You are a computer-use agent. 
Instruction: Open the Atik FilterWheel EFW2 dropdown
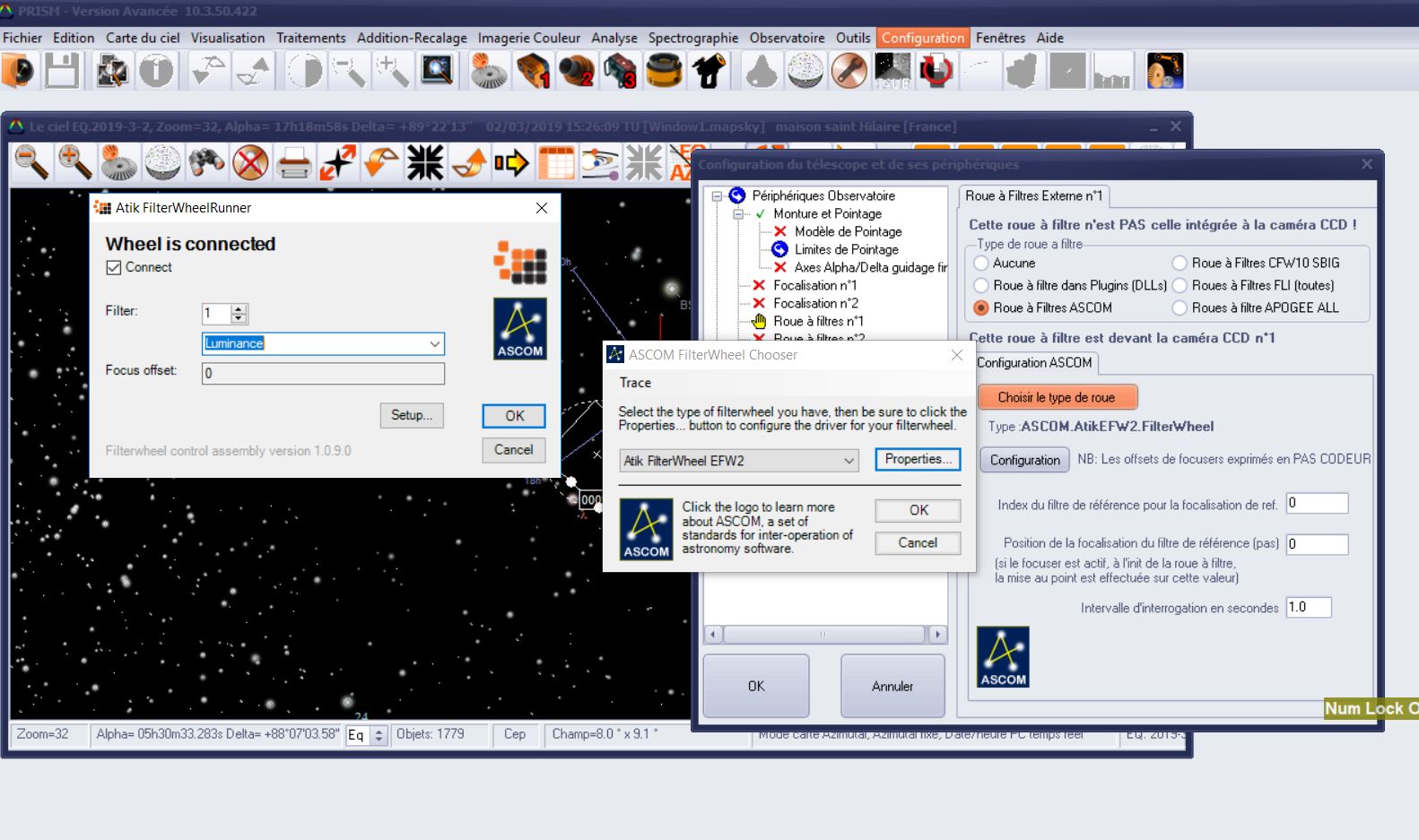(848, 461)
